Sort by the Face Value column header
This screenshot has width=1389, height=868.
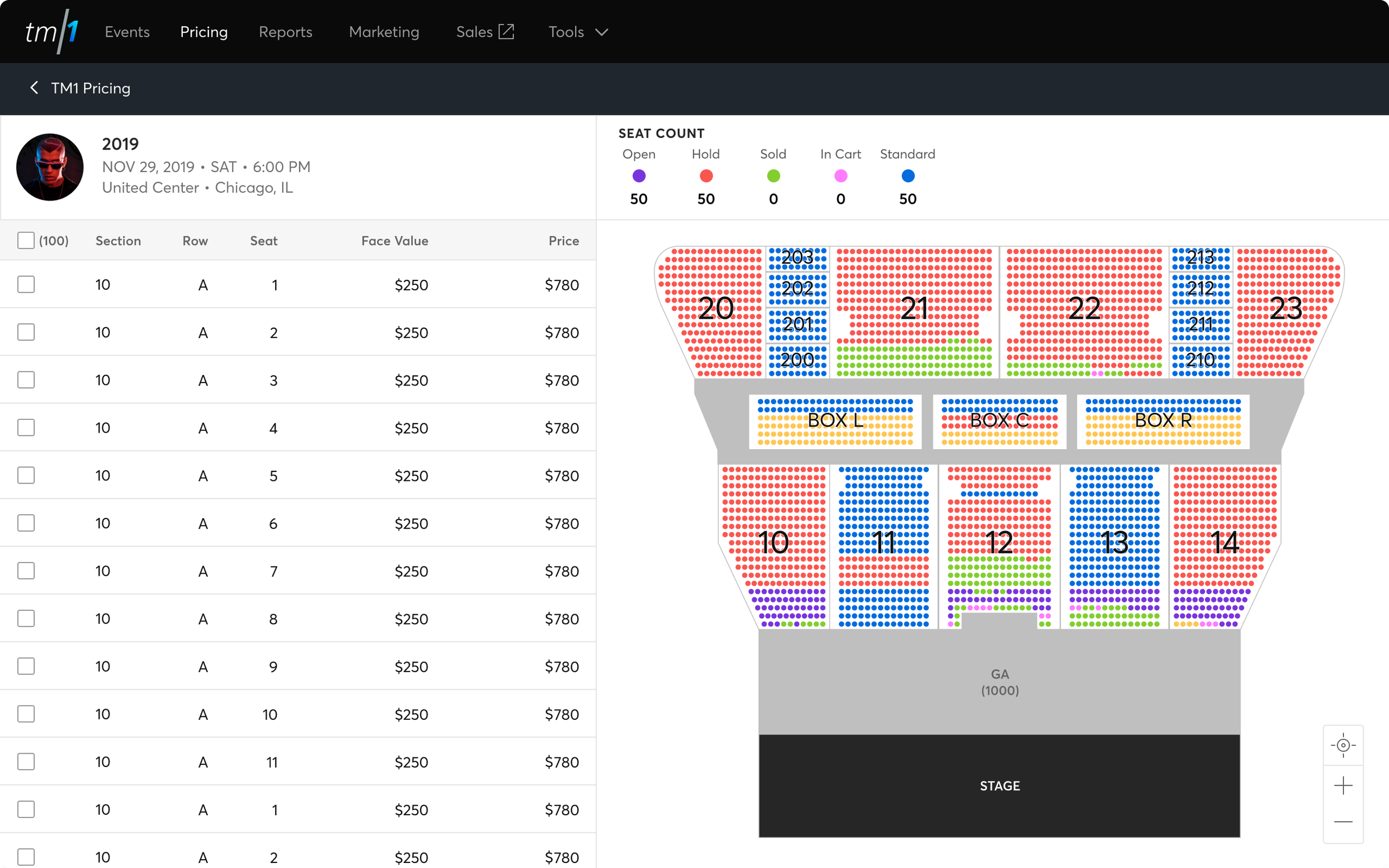click(x=394, y=240)
